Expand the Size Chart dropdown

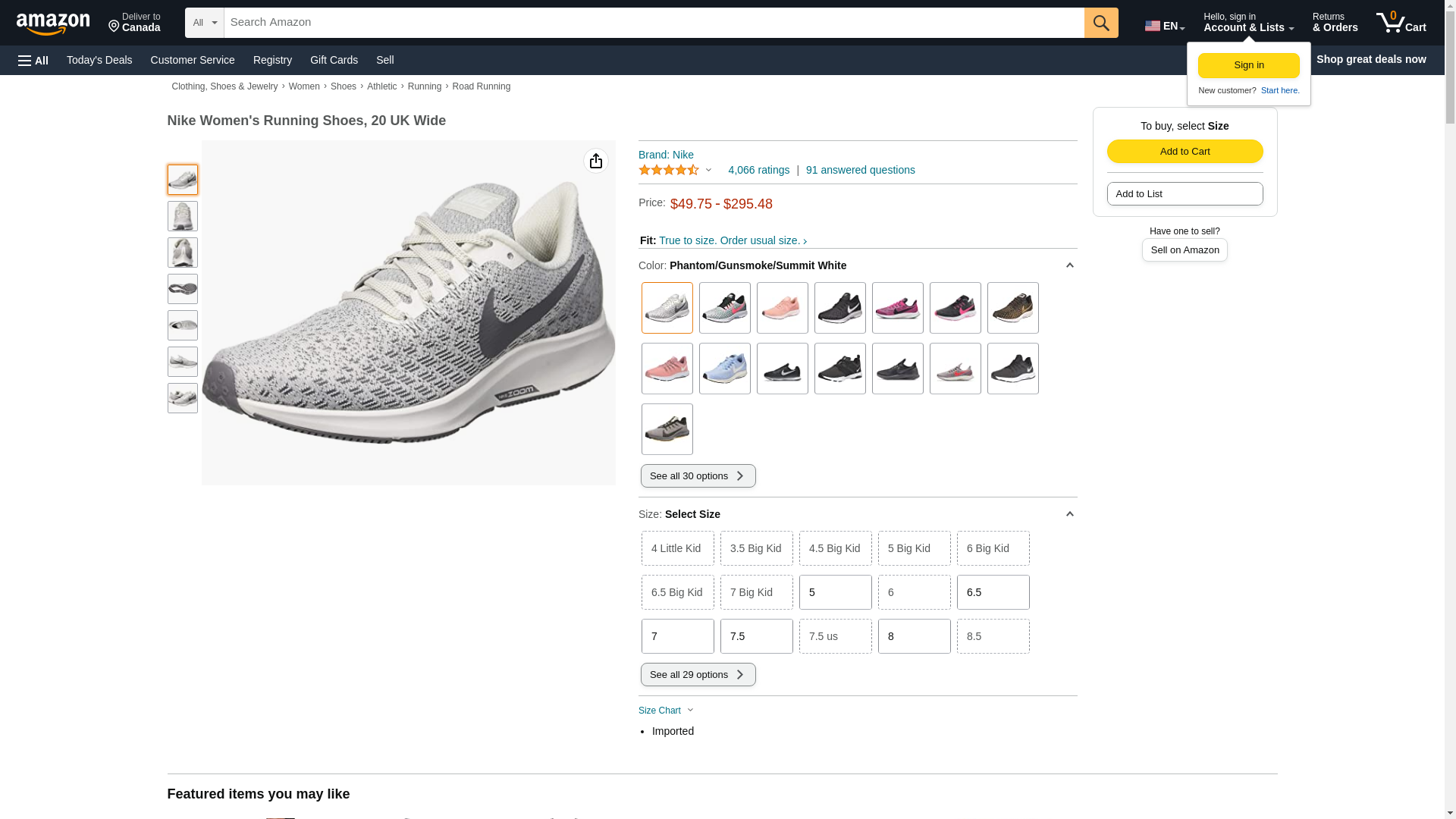click(666, 711)
